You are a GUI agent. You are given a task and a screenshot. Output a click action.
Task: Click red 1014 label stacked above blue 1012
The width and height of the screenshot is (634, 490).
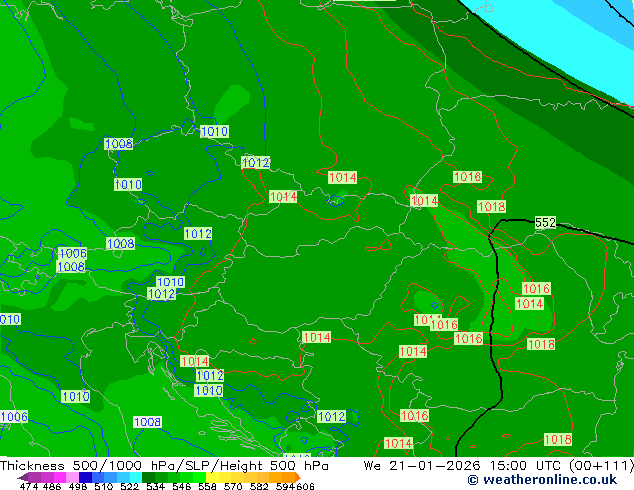tap(194, 361)
